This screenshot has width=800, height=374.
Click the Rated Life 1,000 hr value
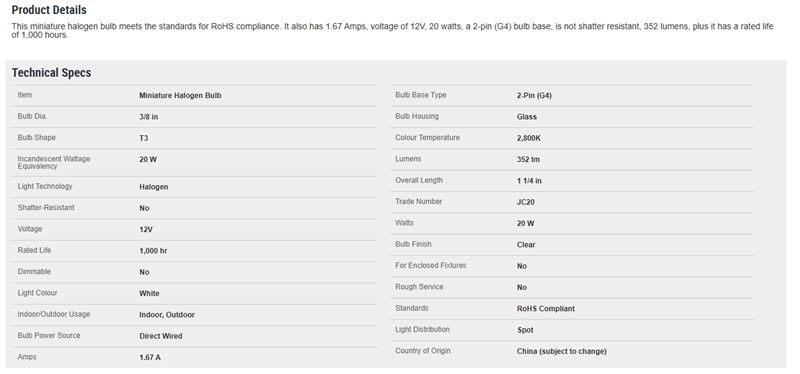click(153, 251)
